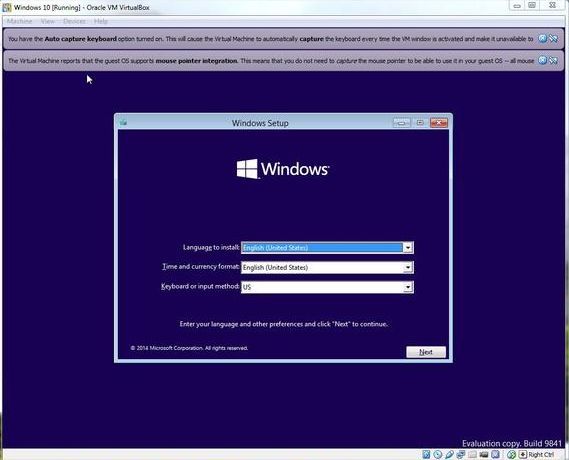Click the Auto capture keyboard notification message
This screenshot has width=569, height=460.
click(x=270, y=39)
